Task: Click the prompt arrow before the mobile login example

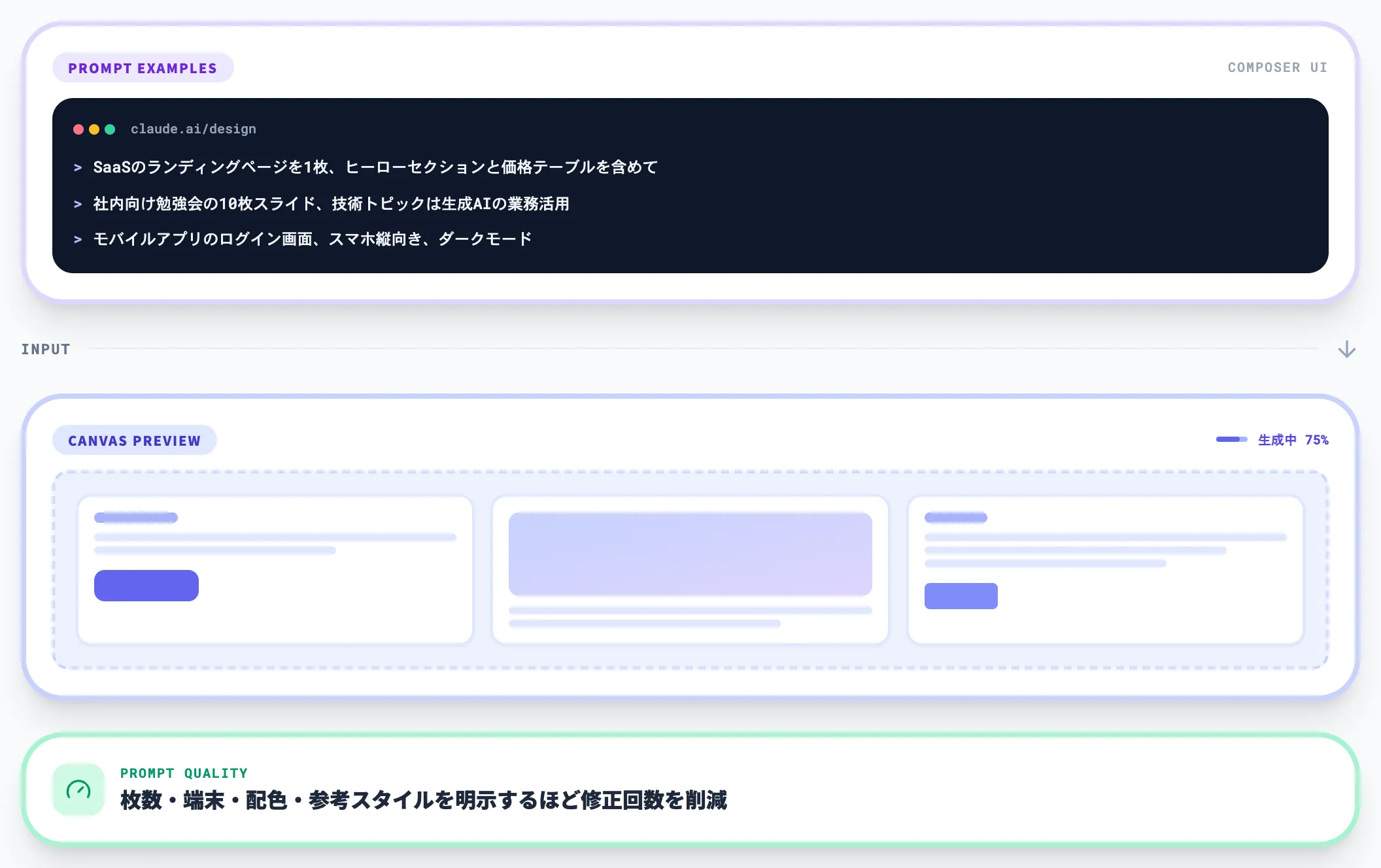Action: tap(78, 239)
